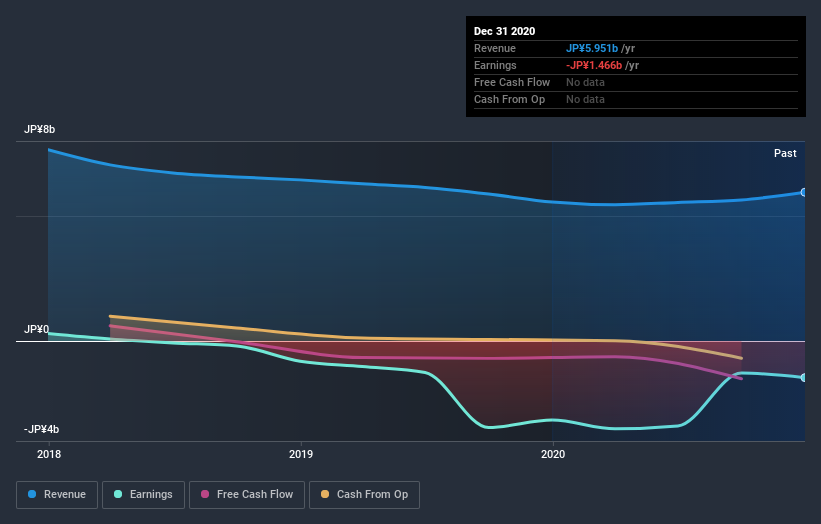Click the -JP¥4b y-axis label
821x524 pixels.
pos(41,429)
